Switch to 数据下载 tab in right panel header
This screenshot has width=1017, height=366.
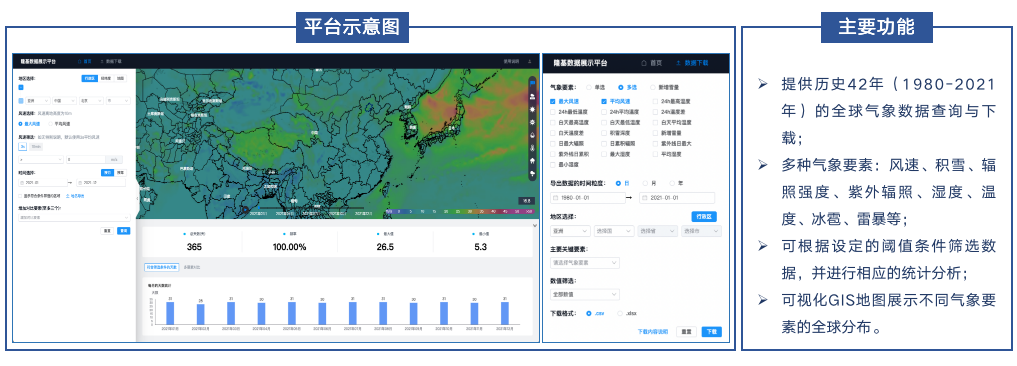693,63
